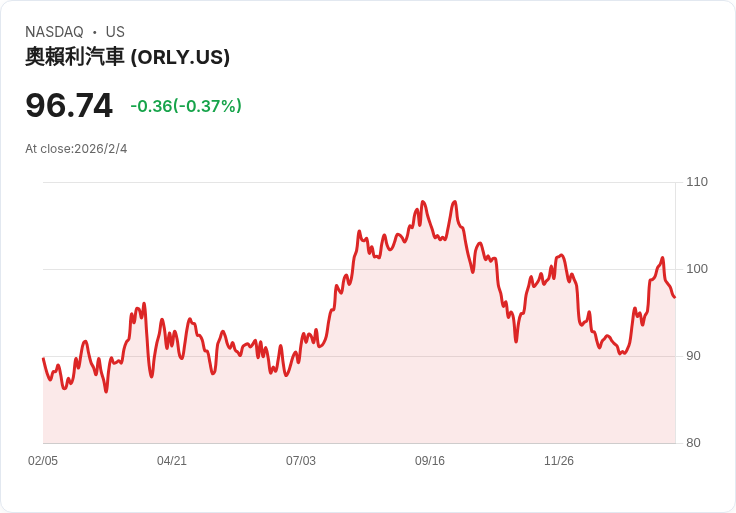Click the 02/05 date axis label
The image size is (736, 513).
(x=43, y=461)
